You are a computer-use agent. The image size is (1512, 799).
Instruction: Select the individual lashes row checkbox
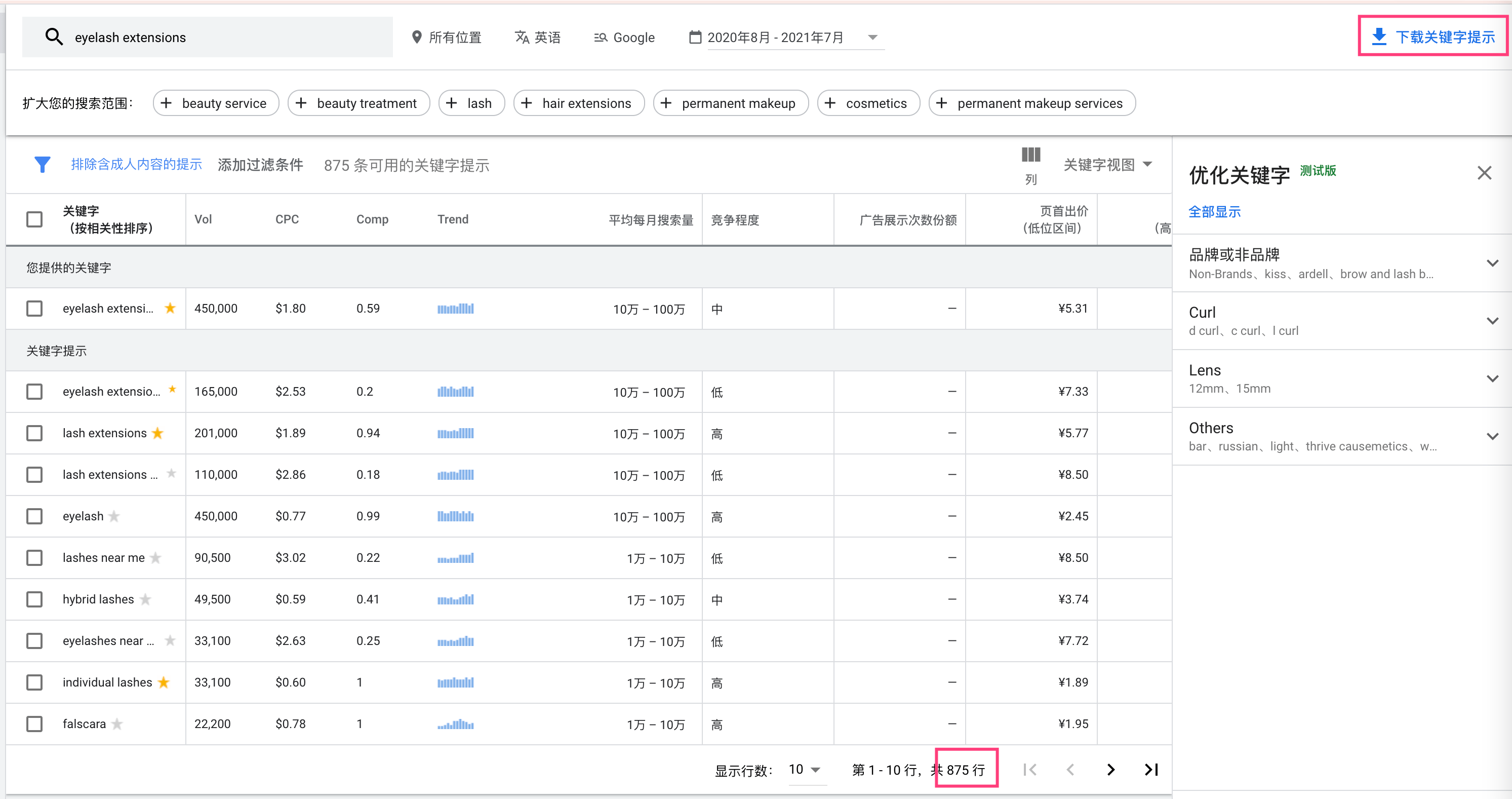coord(34,682)
